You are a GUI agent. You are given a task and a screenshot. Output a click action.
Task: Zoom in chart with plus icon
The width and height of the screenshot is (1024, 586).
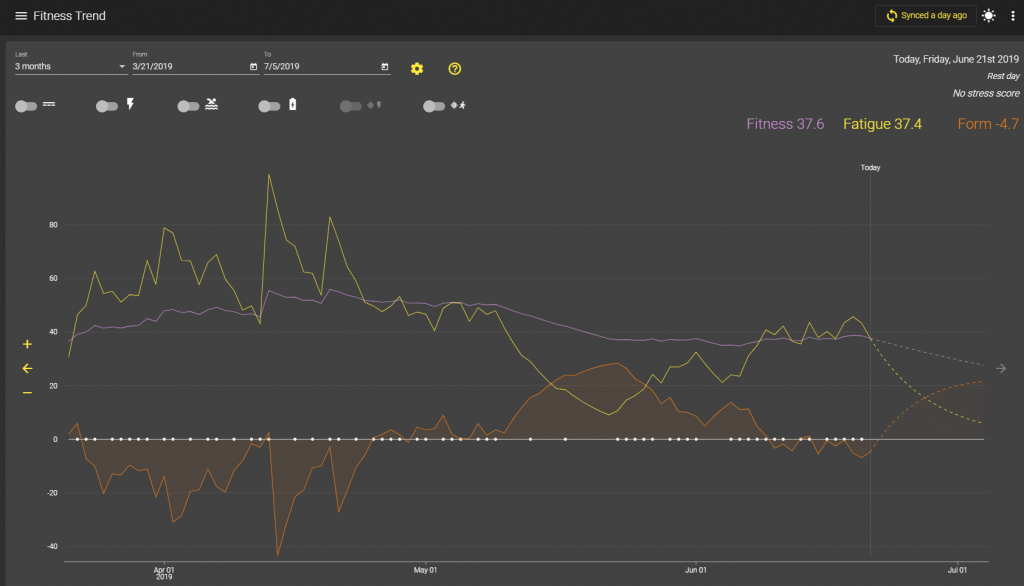pyautogui.click(x=27, y=344)
